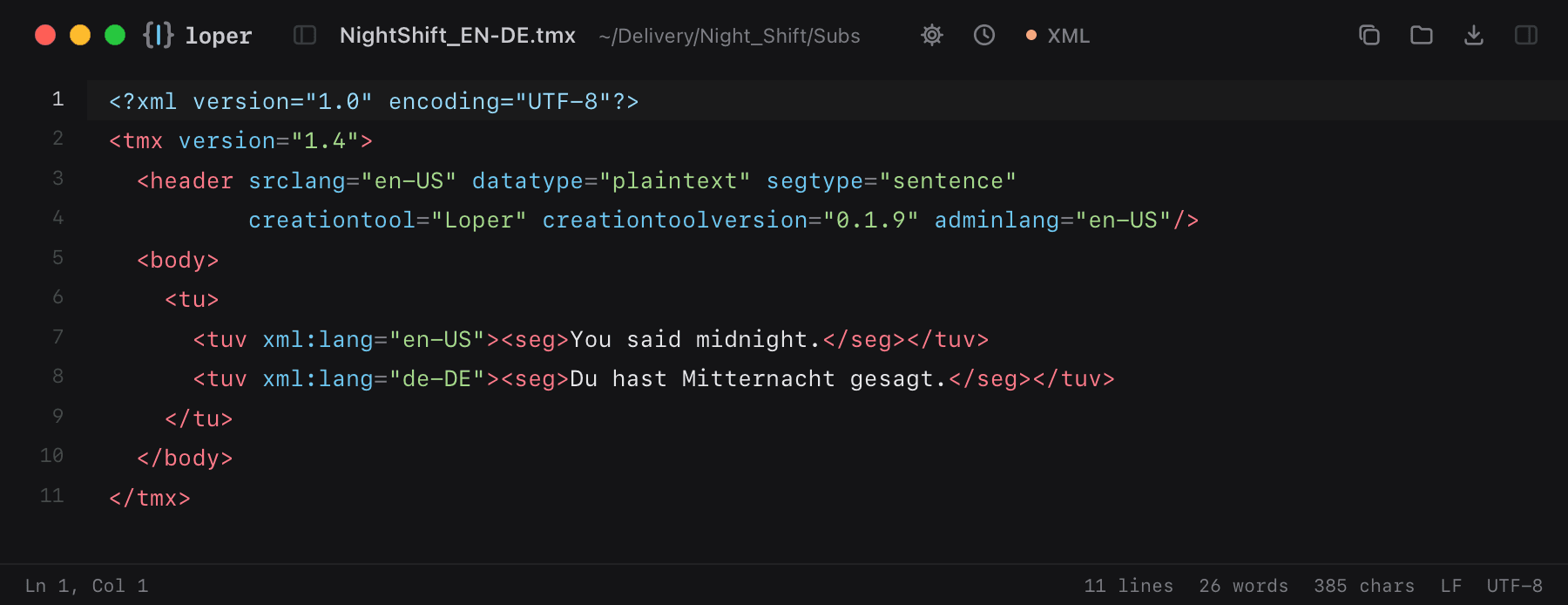1568x605 pixels.
Task: Open file history clock icon
Action: [984, 35]
